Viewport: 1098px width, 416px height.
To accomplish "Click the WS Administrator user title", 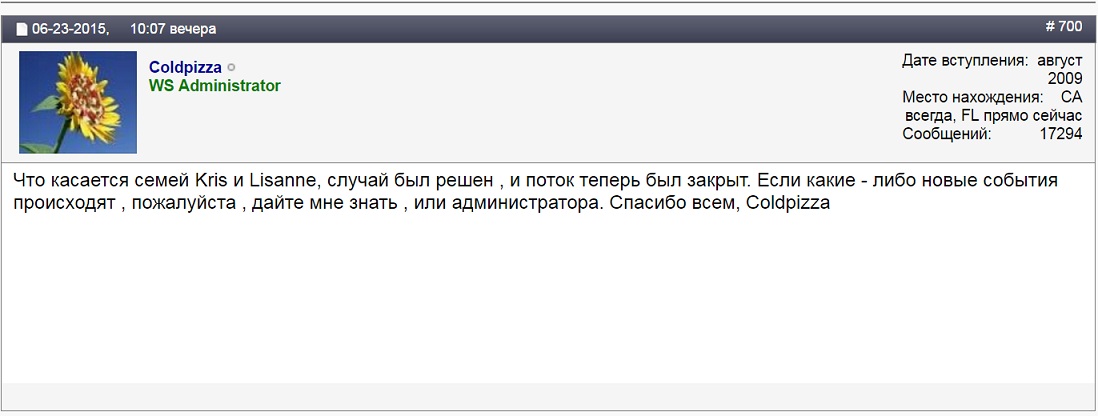I will click(215, 85).
